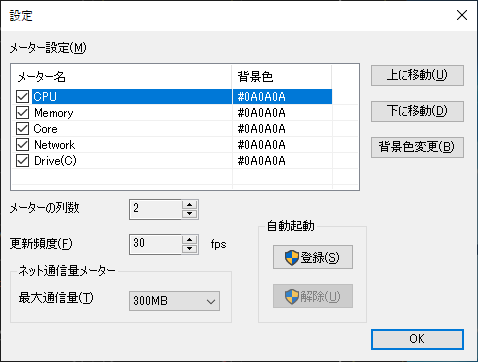
Task: Increase the meter column count spinner
Action: click(190, 205)
